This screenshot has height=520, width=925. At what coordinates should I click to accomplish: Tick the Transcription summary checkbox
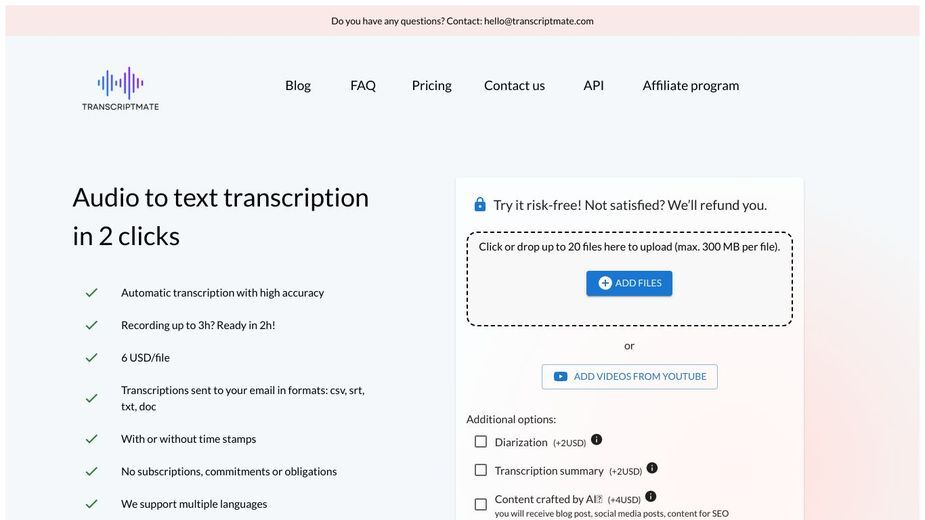481,470
